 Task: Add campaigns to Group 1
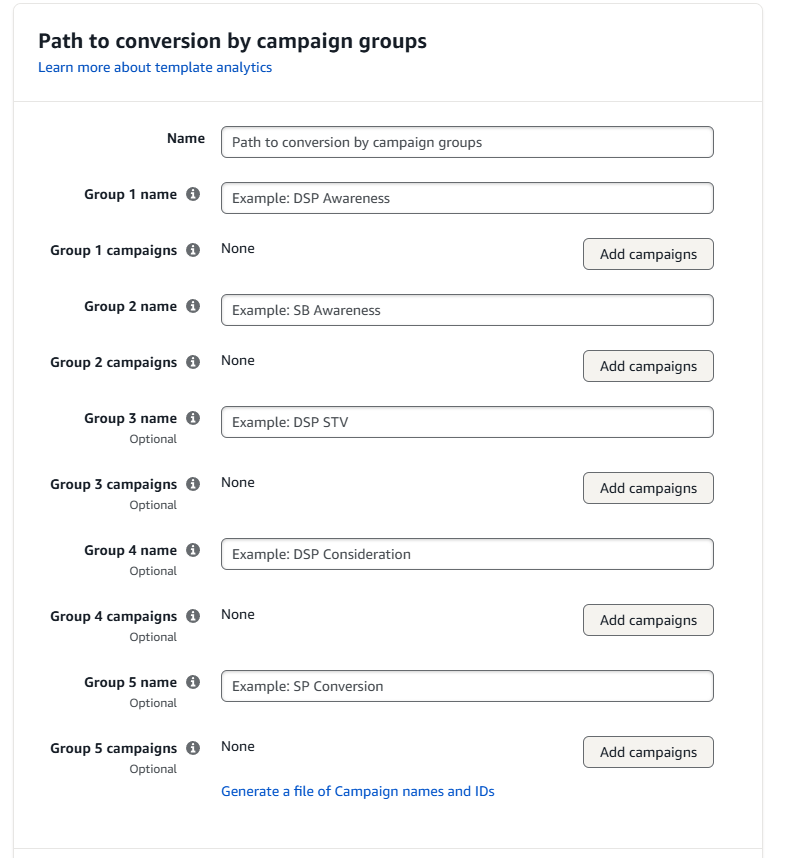click(648, 254)
